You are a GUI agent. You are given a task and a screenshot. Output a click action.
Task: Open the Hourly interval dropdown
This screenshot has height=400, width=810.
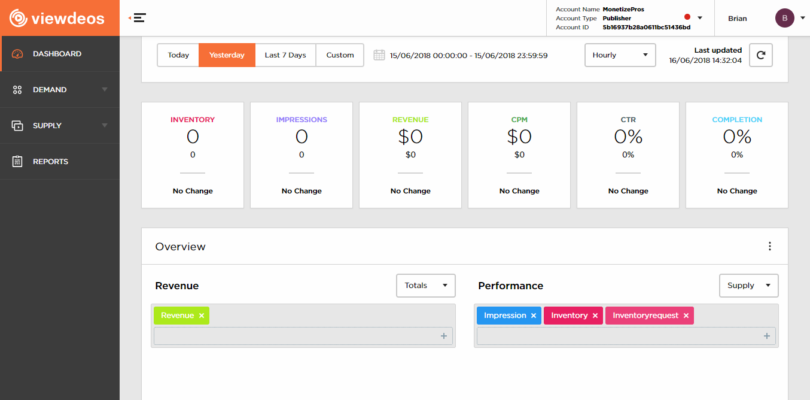[620, 55]
